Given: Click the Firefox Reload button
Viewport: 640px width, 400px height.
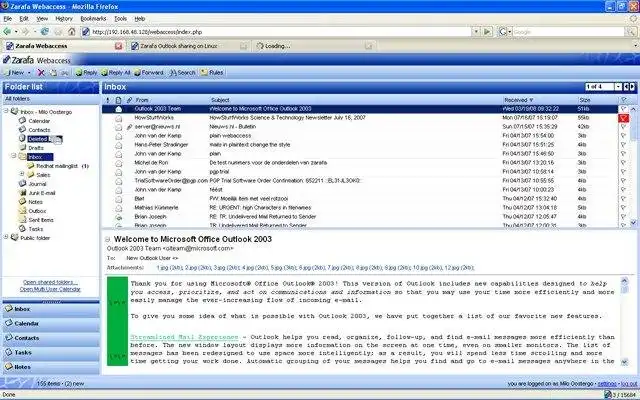Looking at the screenshot, I should point(44,31).
